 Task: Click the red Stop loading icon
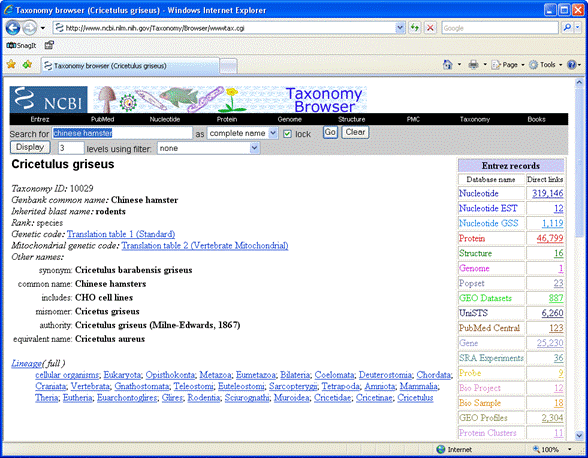pyautogui.click(x=430, y=28)
